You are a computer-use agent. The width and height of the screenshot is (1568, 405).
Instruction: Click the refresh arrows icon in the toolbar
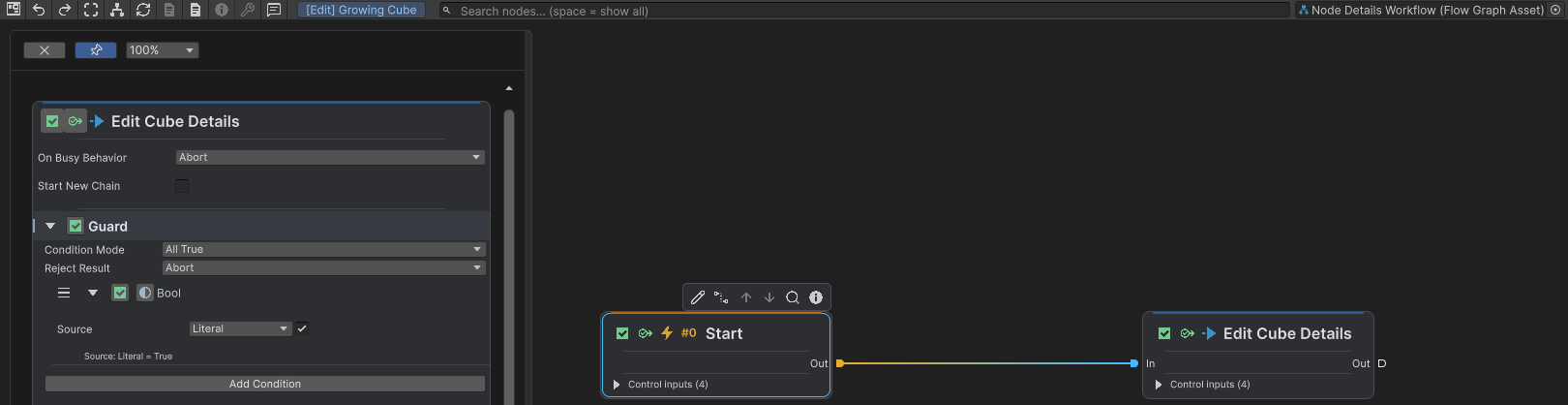pos(143,10)
